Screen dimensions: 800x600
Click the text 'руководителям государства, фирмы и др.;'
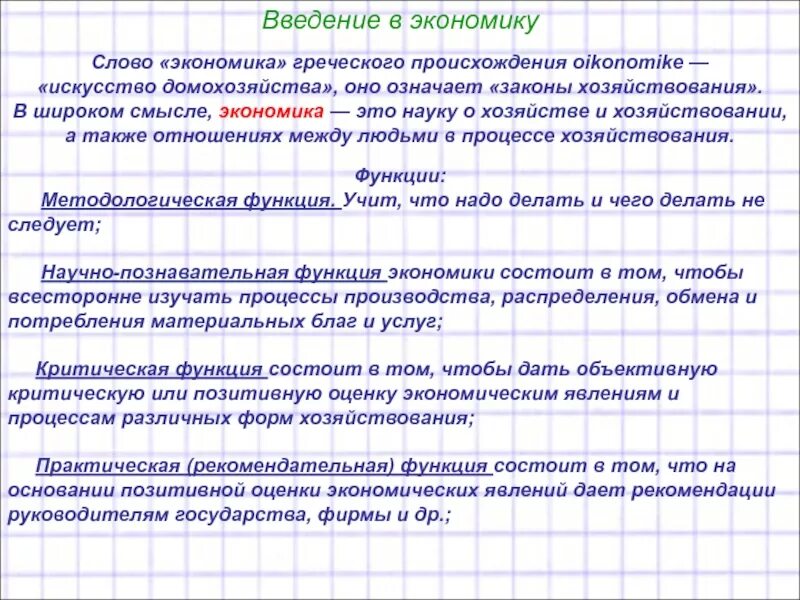[x=230, y=515]
